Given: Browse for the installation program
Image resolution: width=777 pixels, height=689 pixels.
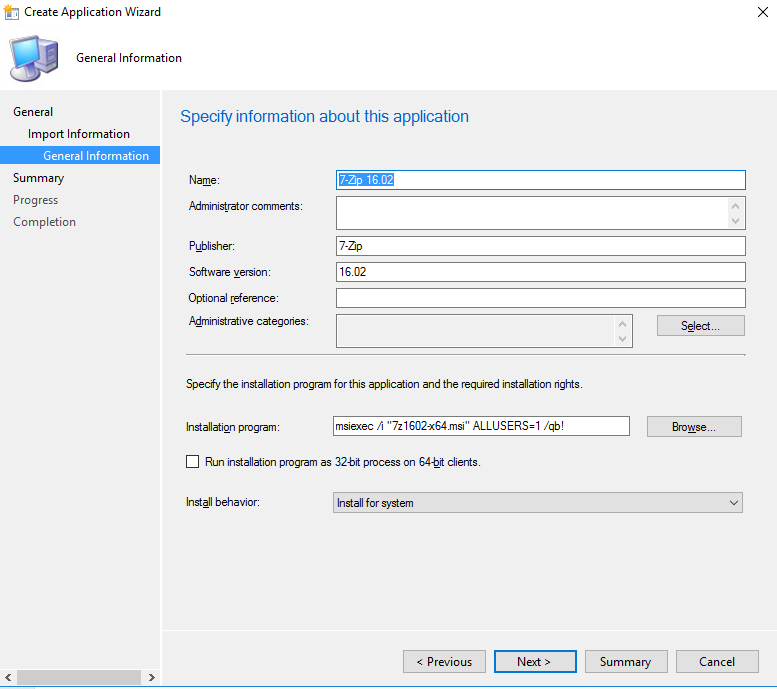Looking at the screenshot, I should pyautogui.click(x=694, y=427).
